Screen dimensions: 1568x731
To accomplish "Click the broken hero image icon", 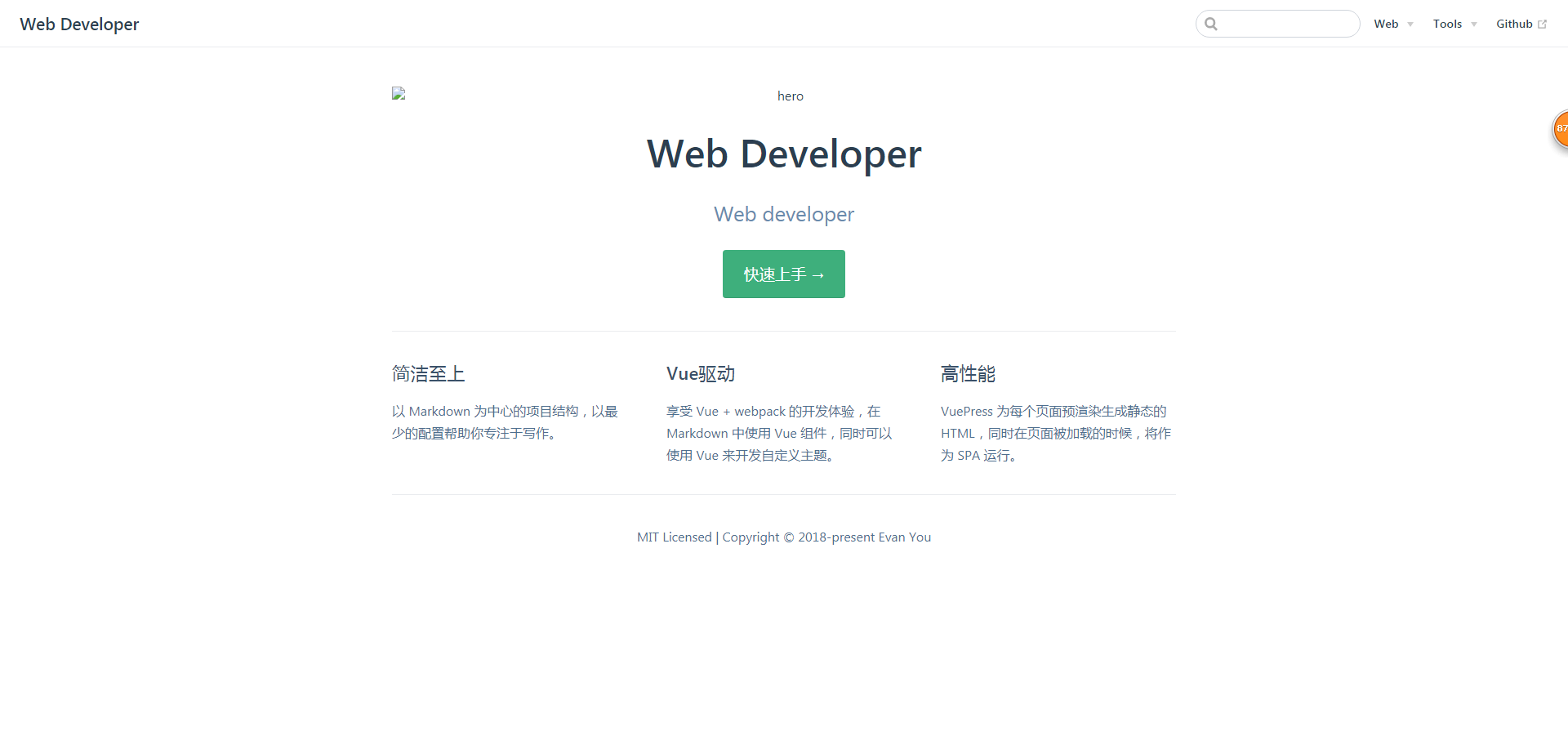I will 399,94.
